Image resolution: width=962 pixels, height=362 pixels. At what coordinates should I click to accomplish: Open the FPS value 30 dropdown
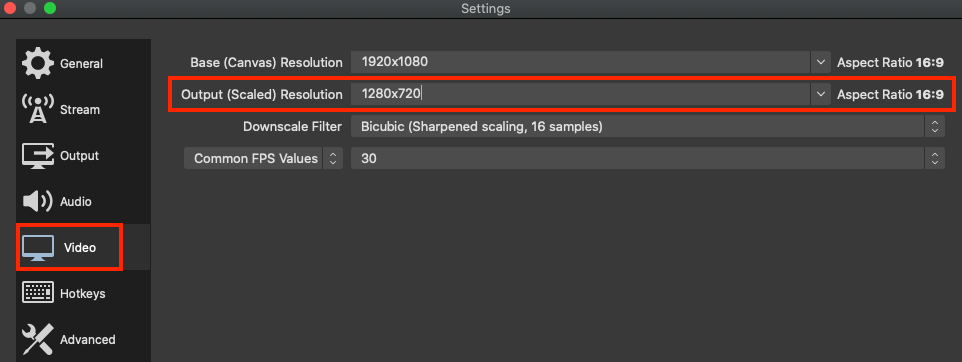point(648,158)
